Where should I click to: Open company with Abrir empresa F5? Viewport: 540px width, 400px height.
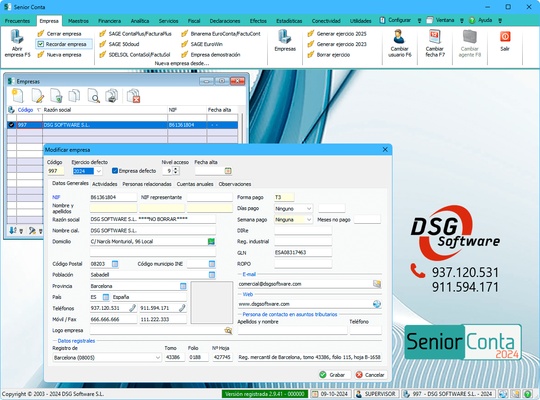point(17,43)
